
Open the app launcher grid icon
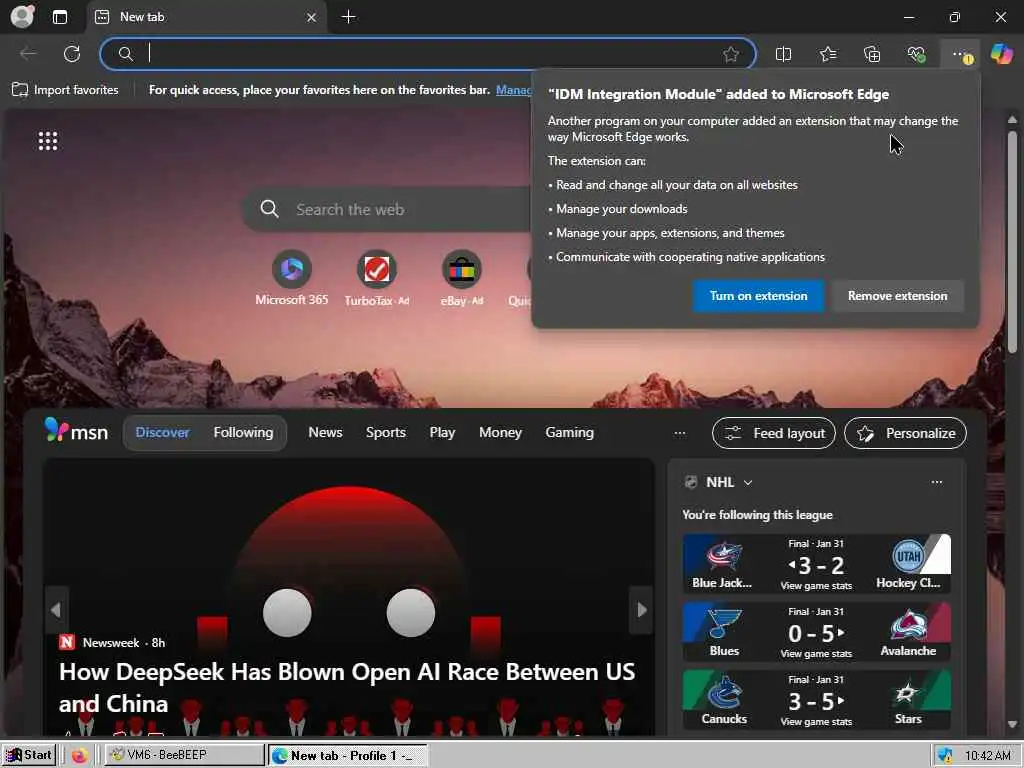[48, 140]
